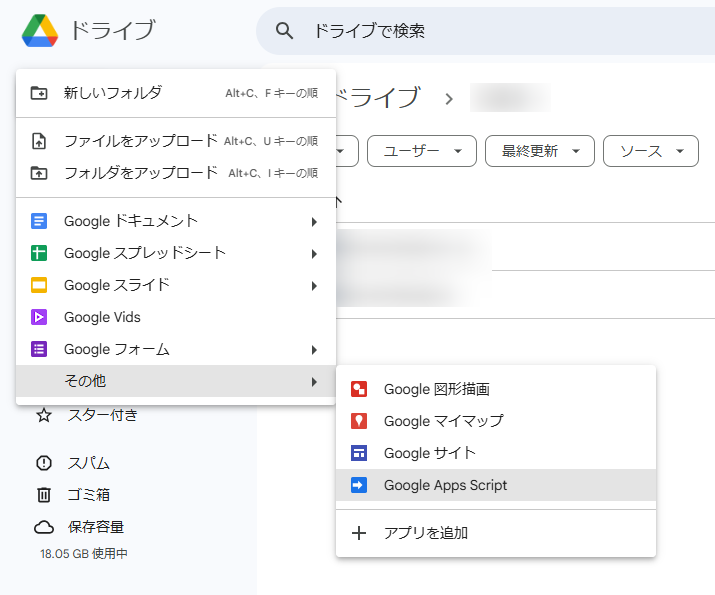
Task: Click the folder upload icon
Action: click(39, 173)
